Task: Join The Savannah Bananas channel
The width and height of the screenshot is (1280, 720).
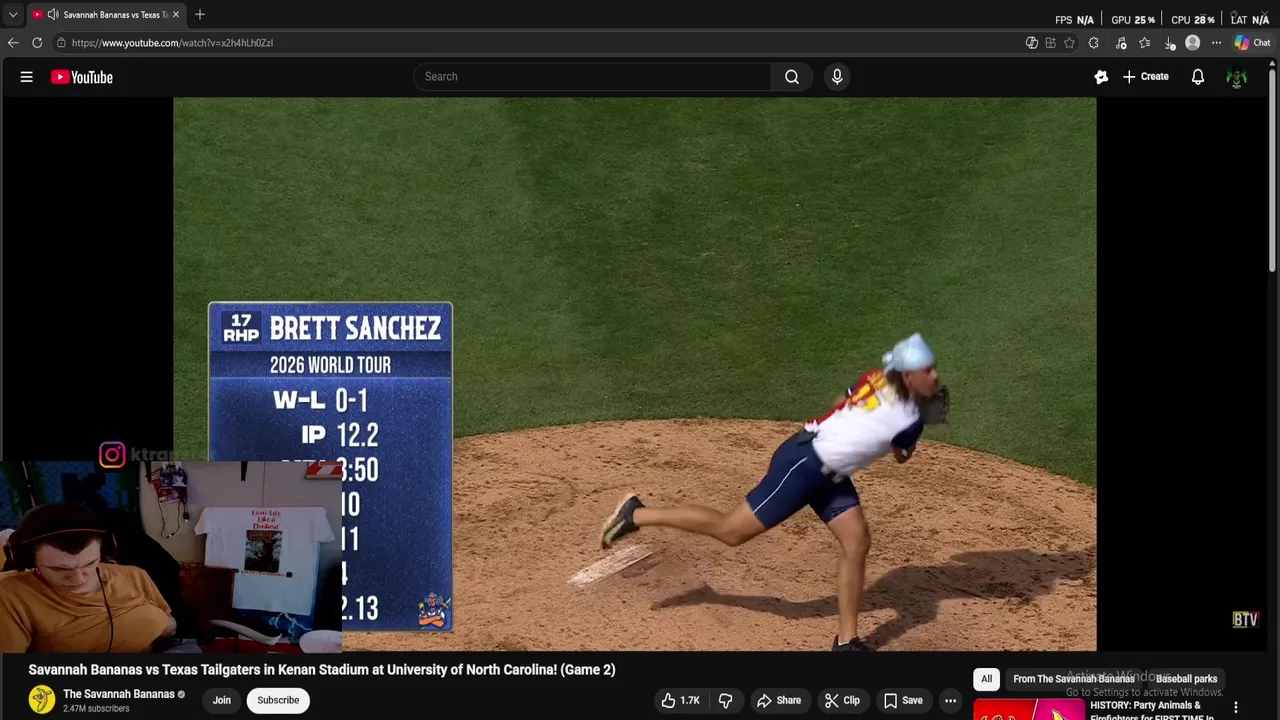Action: coord(221,701)
